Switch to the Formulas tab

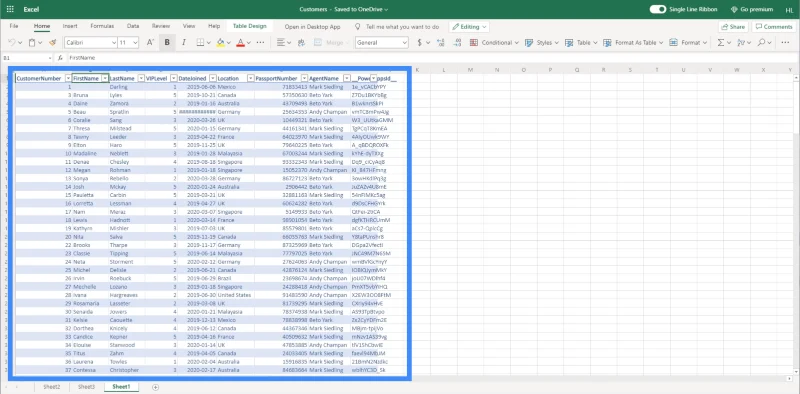click(x=102, y=26)
